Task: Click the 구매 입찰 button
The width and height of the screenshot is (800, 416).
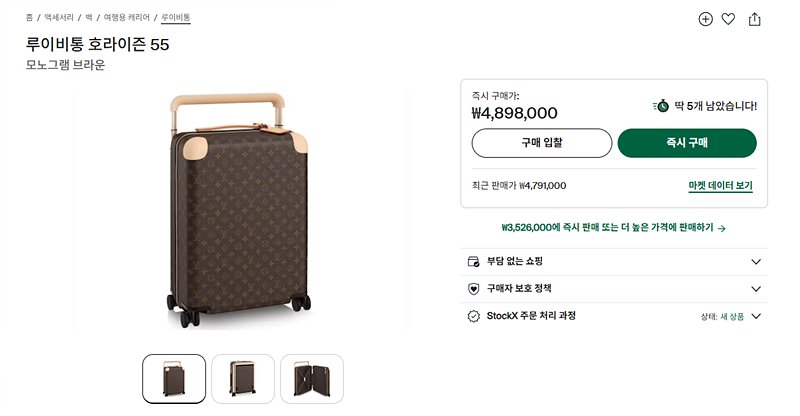Action: [x=541, y=143]
